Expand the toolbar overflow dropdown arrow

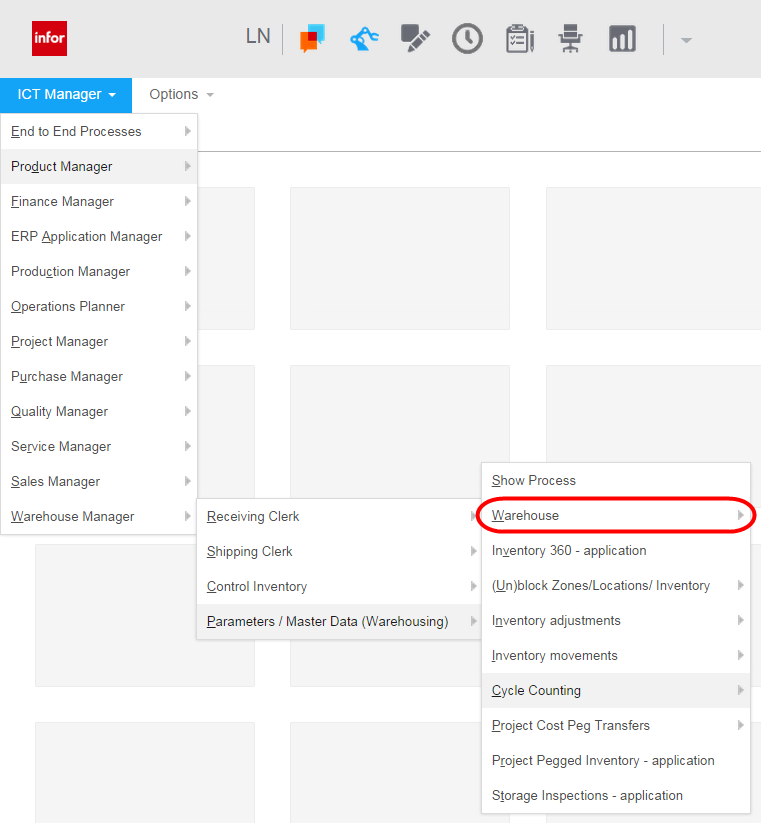tap(686, 40)
